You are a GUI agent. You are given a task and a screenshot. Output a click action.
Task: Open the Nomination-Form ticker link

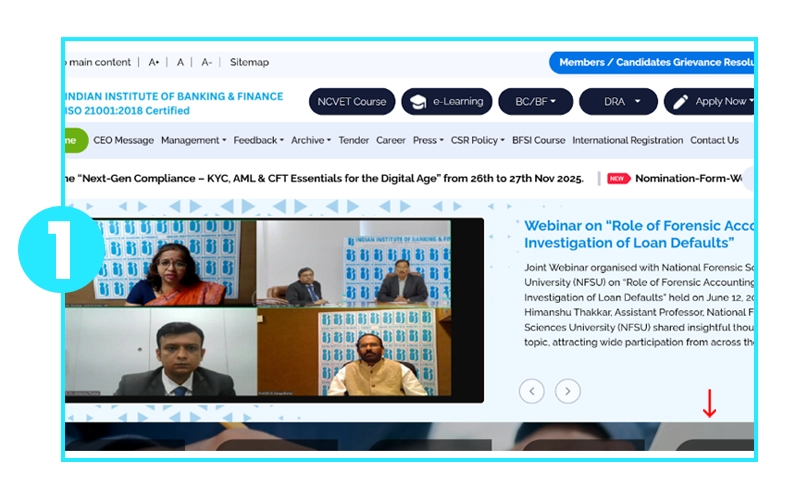689,179
